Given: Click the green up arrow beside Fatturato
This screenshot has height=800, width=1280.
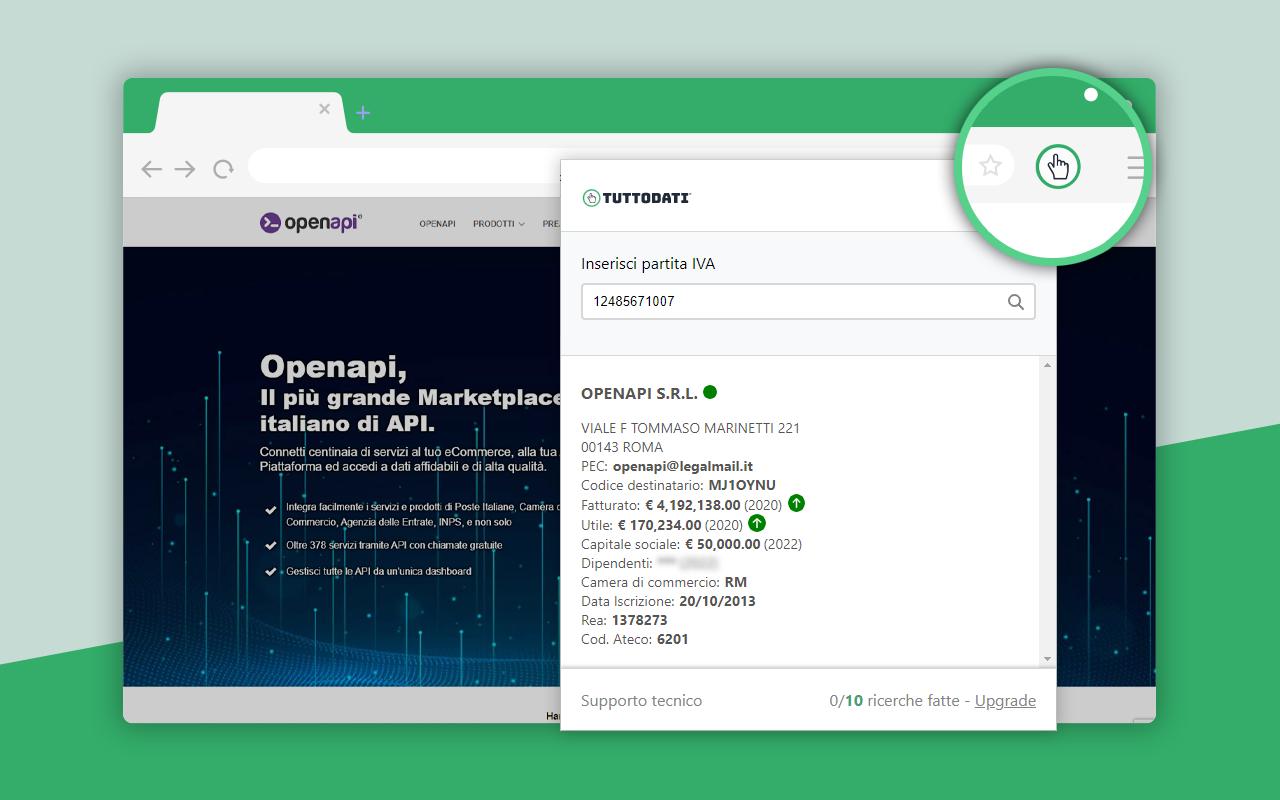Looking at the screenshot, I should (796, 503).
